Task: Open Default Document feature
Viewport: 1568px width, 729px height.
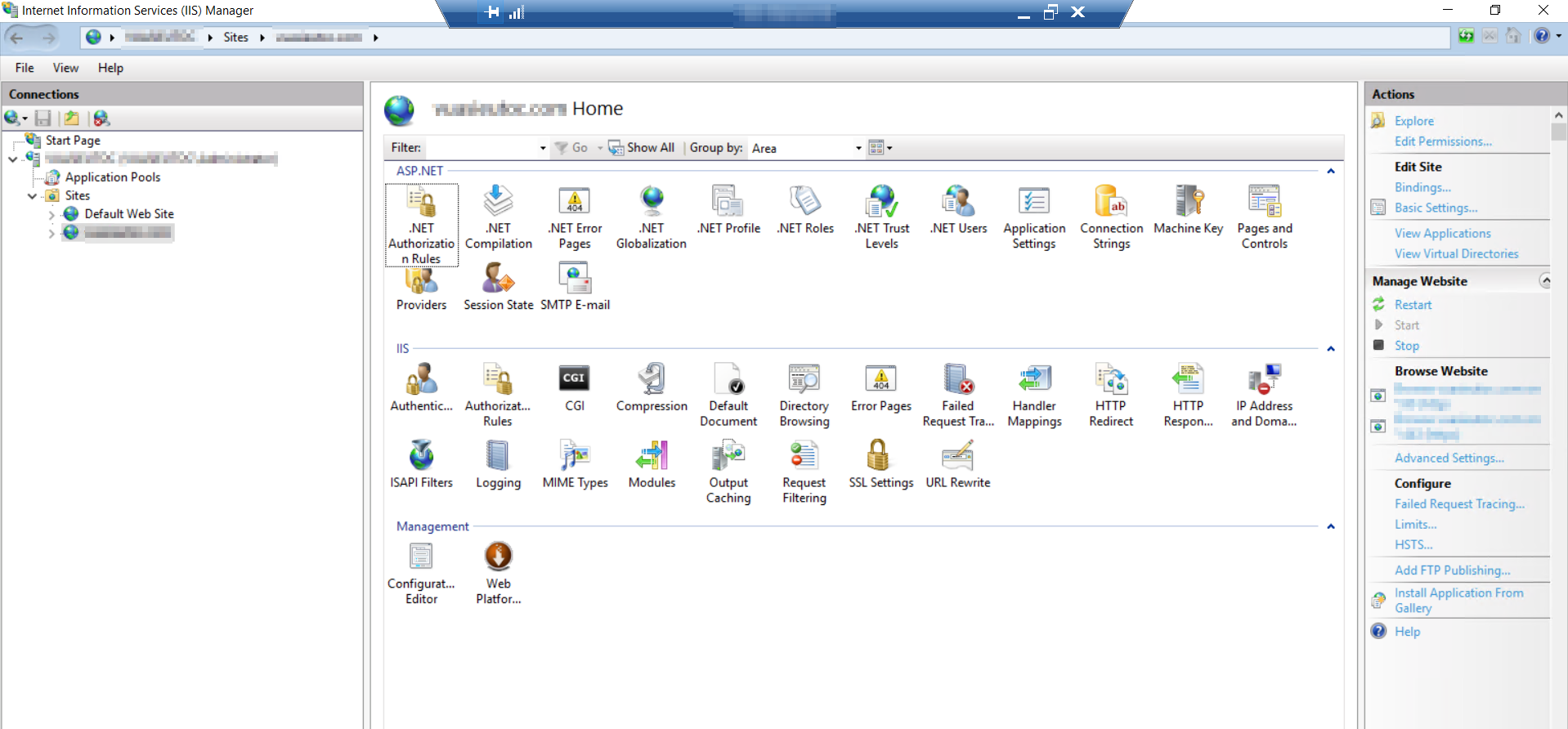Action: 728,396
